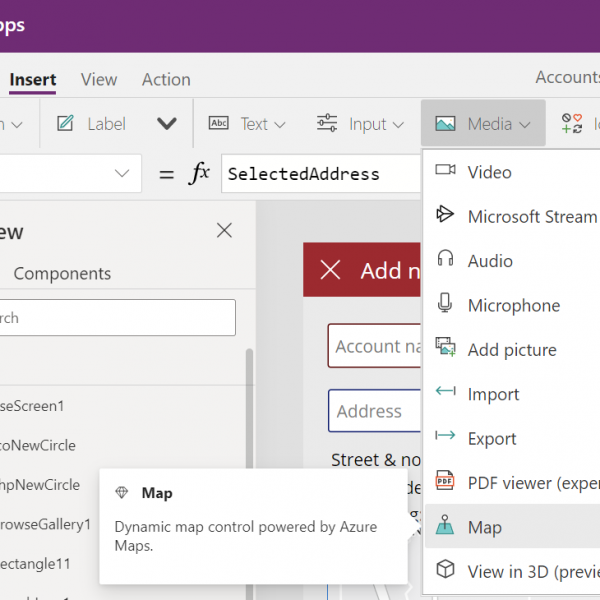Click the Map pin icon
Image resolution: width=600 pixels, height=600 pixels.
point(445,525)
